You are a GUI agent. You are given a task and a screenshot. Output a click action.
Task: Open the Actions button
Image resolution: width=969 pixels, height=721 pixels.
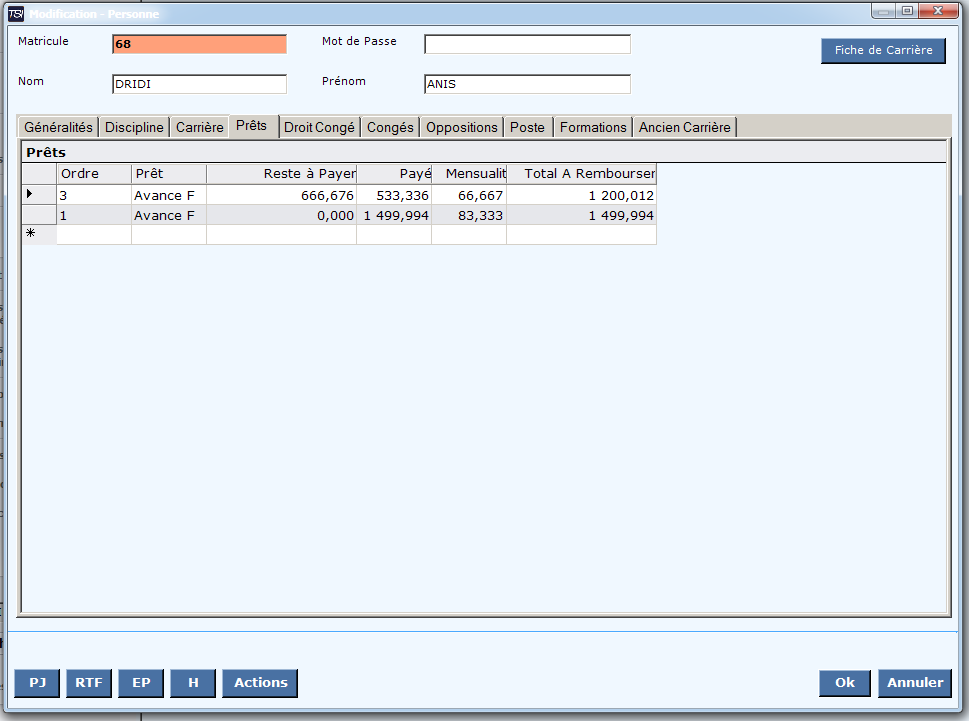pyautogui.click(x=260, y=683)
